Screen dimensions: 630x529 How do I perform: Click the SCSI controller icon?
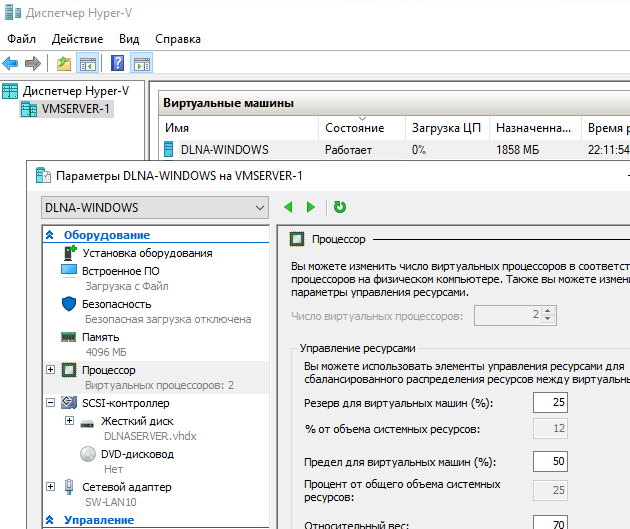coord(69,402)
